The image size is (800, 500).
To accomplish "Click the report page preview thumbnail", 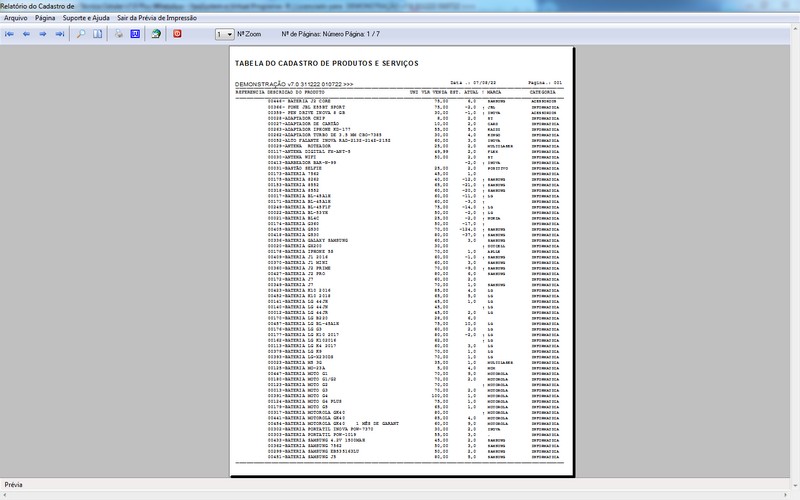I will point(402,262).
